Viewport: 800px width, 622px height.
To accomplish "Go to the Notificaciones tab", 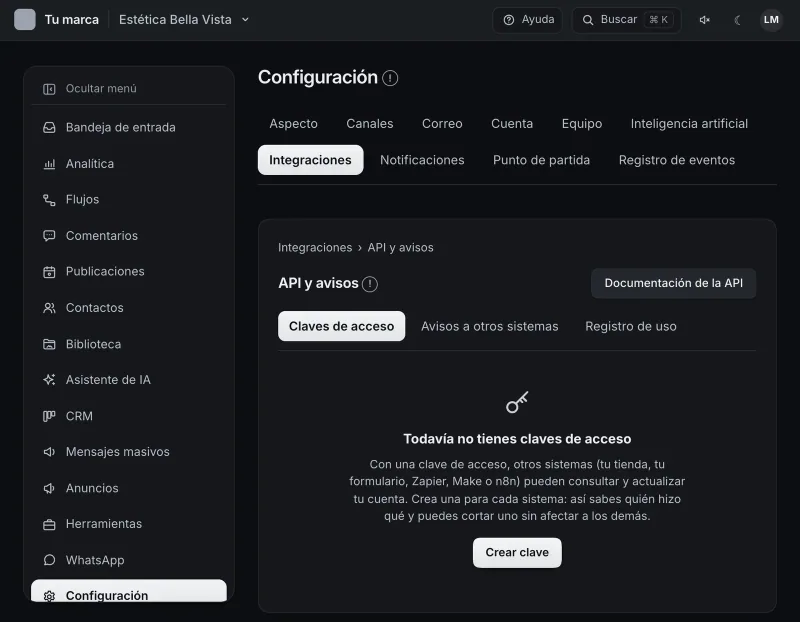I will [x=422, y=160].
